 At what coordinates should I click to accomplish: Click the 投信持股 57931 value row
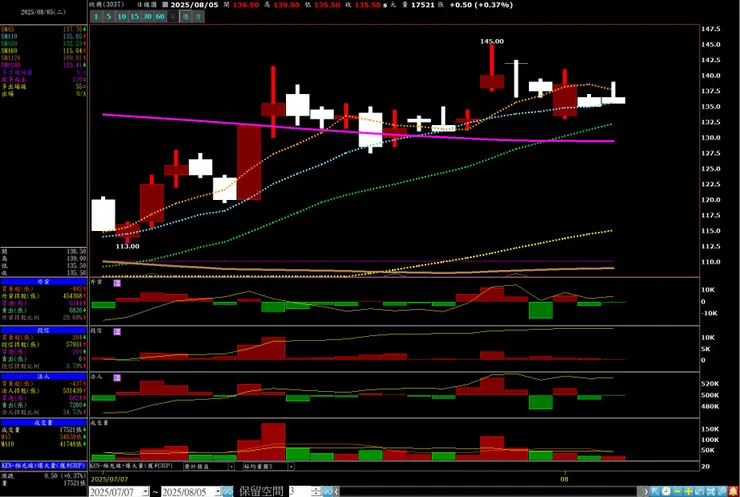(43, 345)
